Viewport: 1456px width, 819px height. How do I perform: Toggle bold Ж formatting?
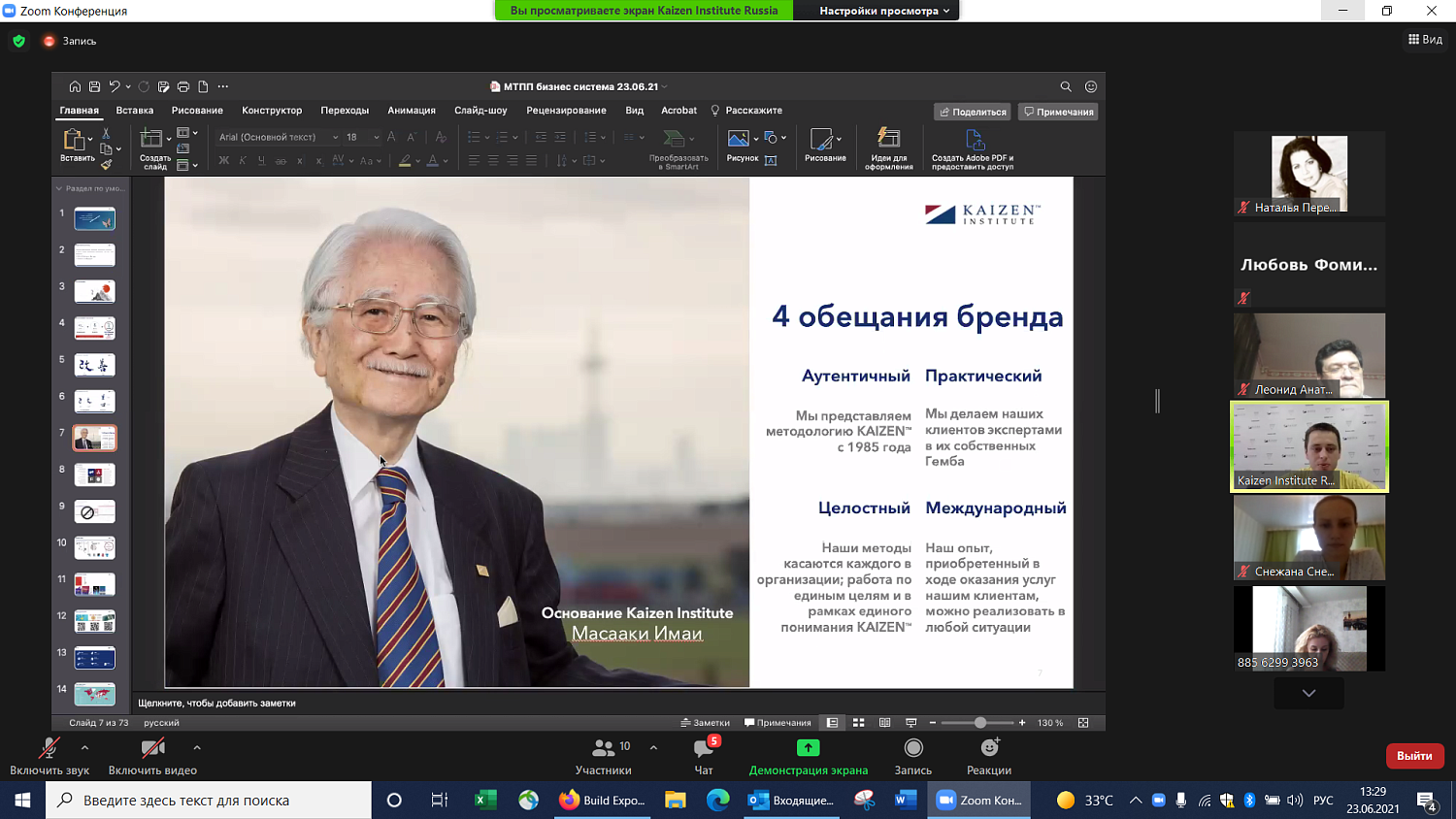click(x=224, y=161)
